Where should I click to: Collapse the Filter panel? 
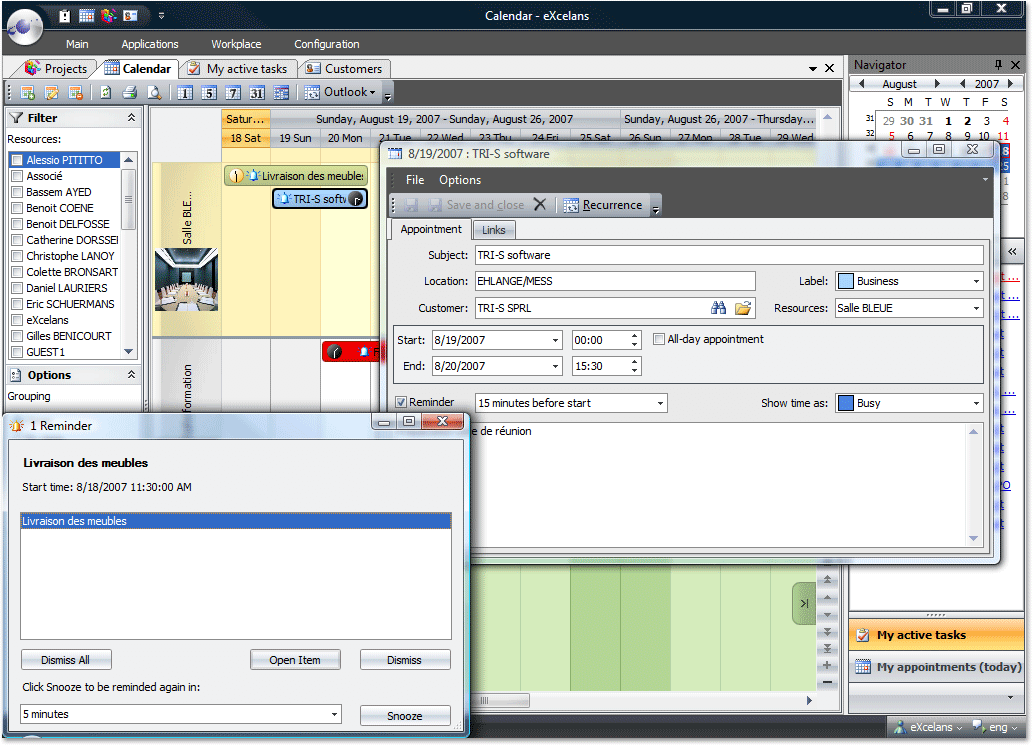131,118
